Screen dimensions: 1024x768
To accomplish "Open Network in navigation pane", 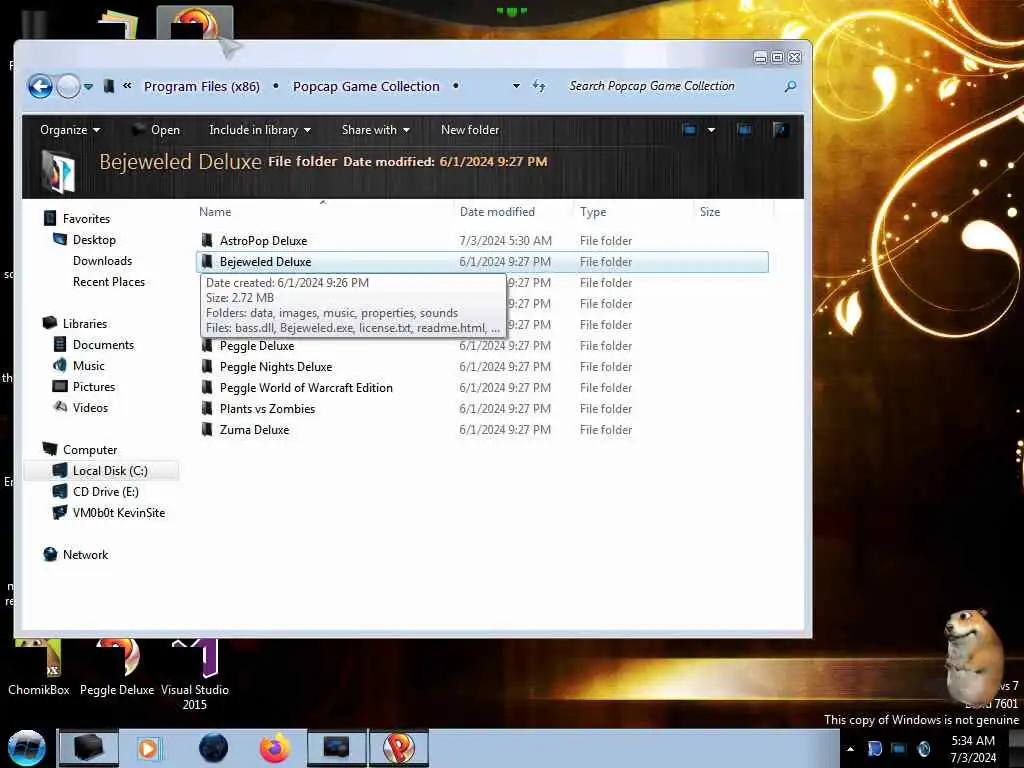I will point(85,554).
